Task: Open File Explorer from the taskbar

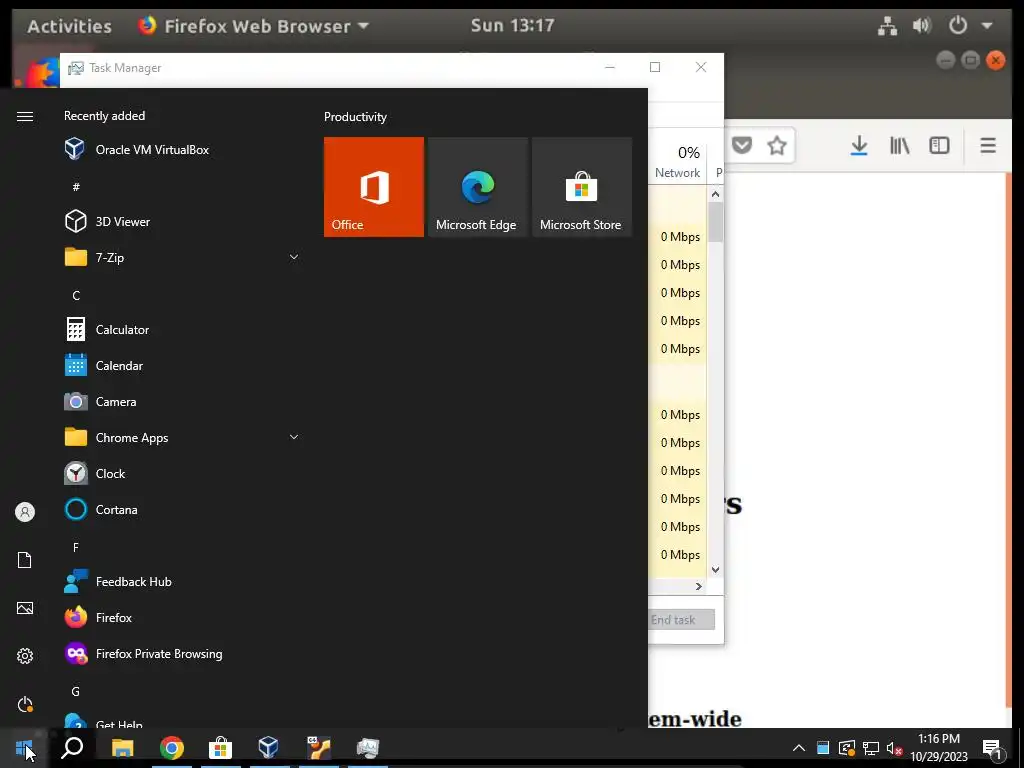Action: tap(122, 747)
